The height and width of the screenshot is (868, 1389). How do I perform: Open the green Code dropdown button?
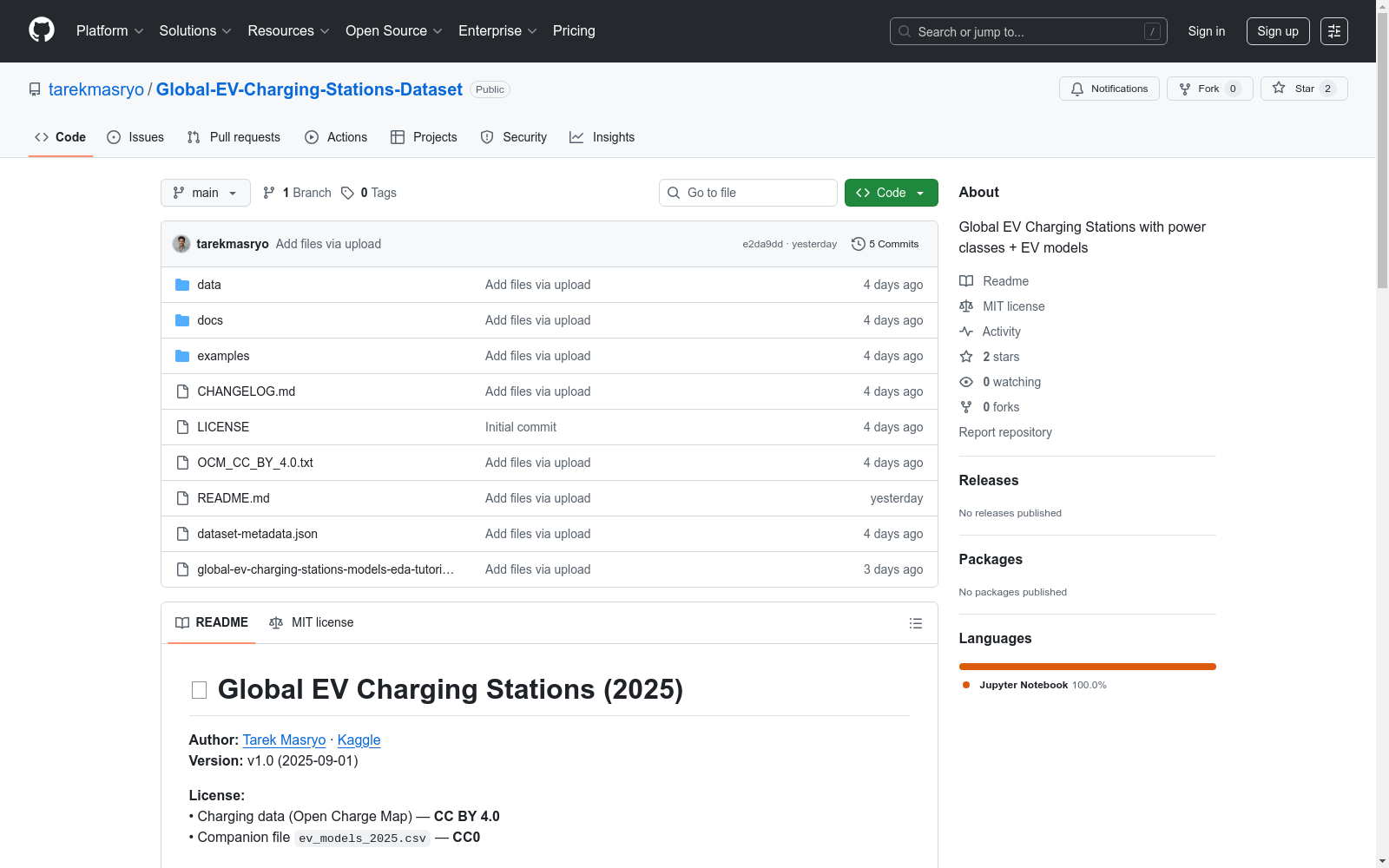click(x=891, y=193)
